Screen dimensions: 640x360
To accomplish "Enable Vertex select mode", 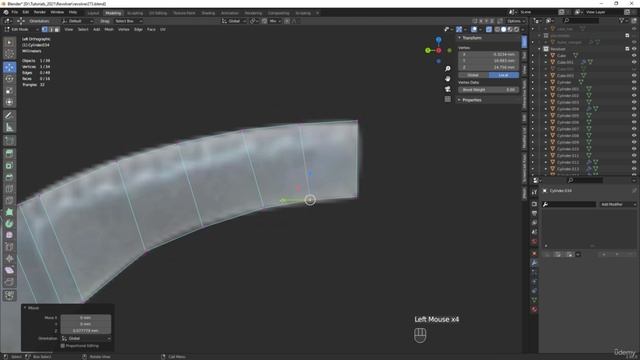I will coord(44,29).
